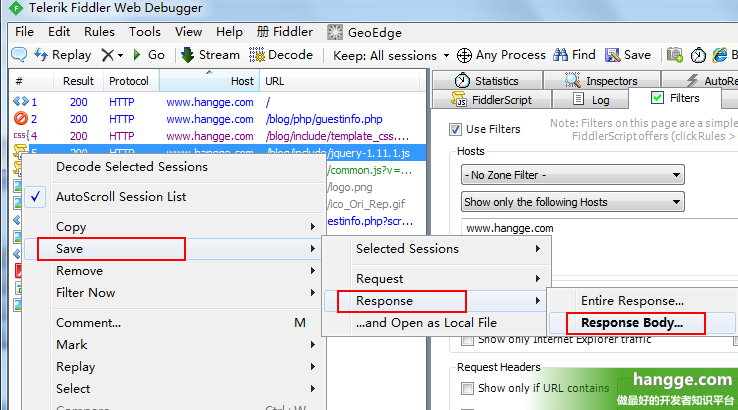The image size is (738, 410).
Task: Select the template_css session row 4
Action: click(218, 136)
